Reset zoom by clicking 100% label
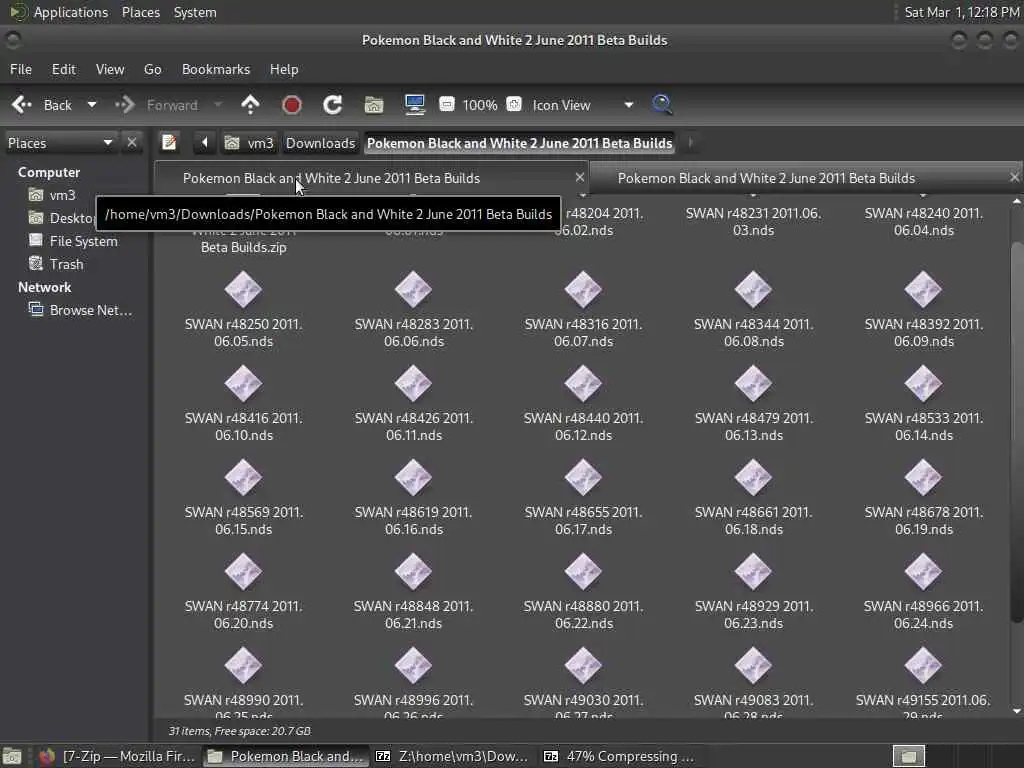This screenshot has height=768, width=1024. coord(480,105)
